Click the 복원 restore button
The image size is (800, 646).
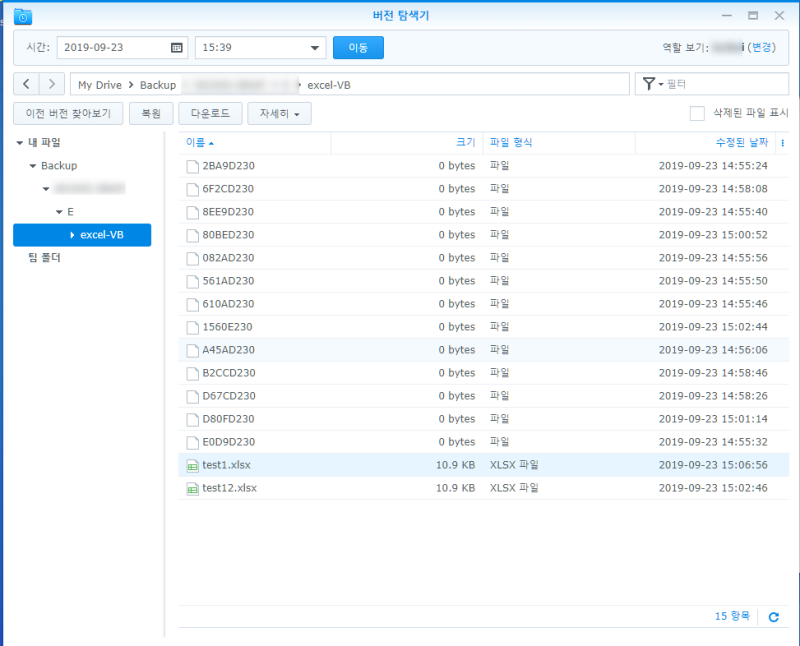(151, 113)
